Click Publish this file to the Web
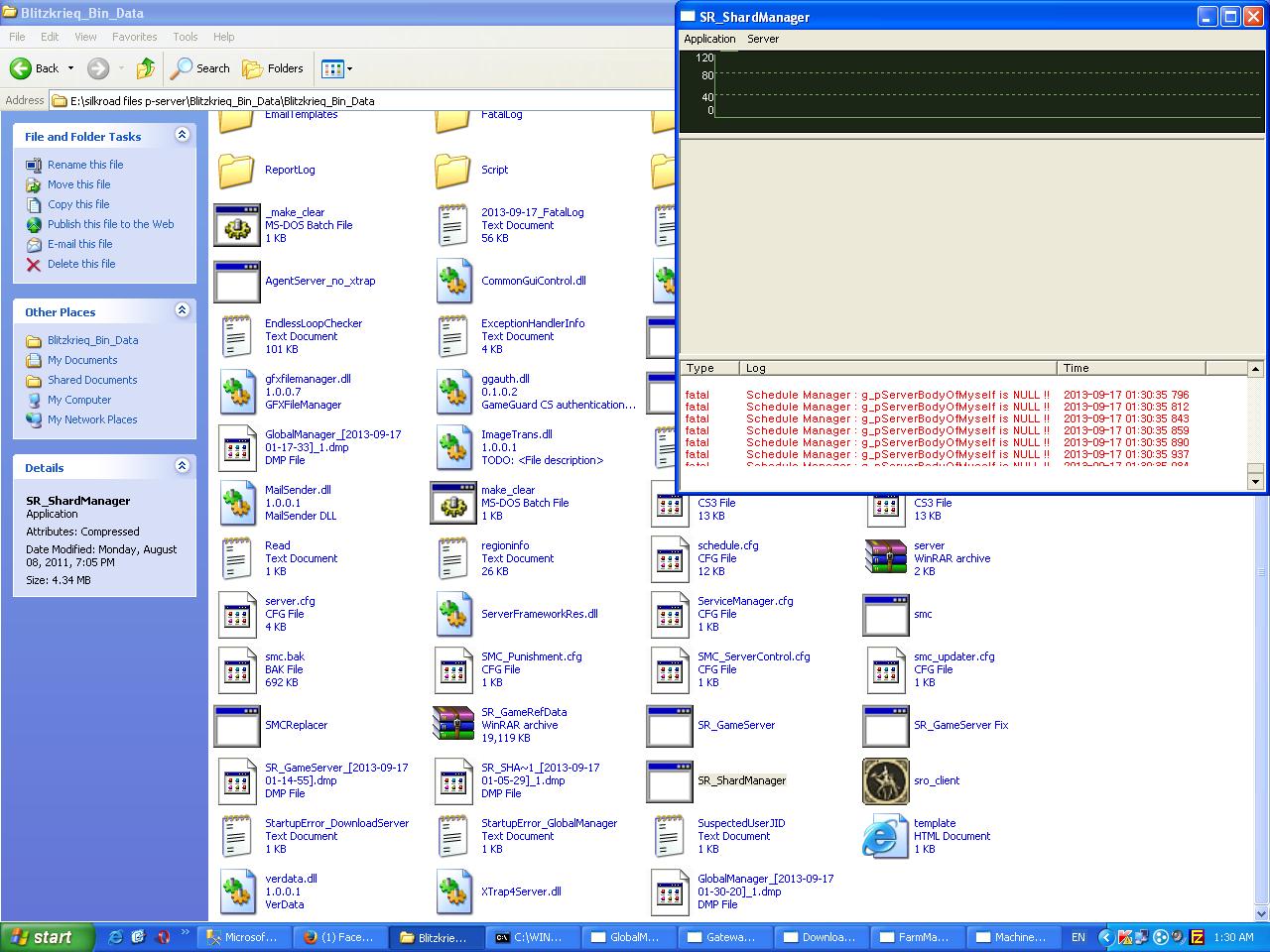This screenshot has height=952, width=1270. (111, 224)
